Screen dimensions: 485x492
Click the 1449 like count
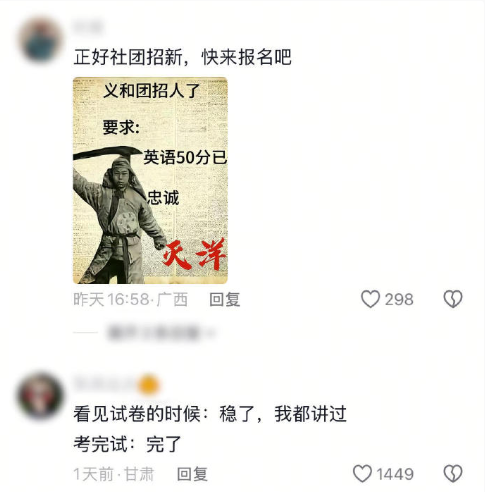tap(395, 474)
